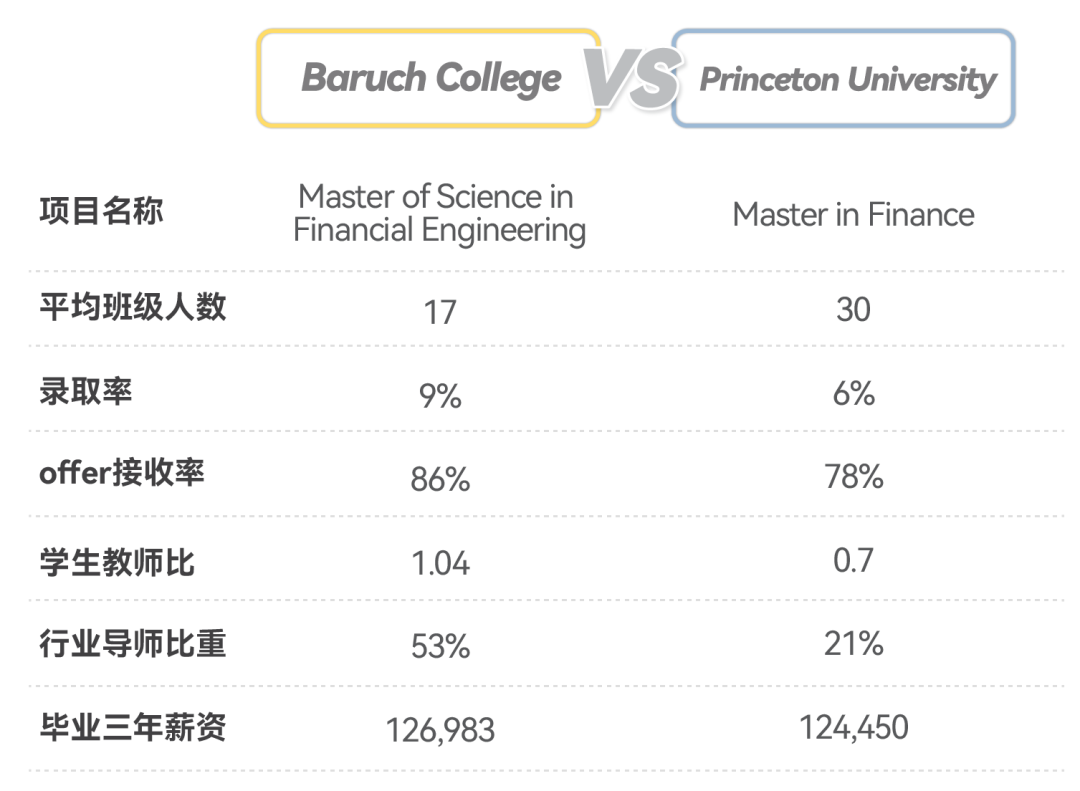Select the 平均班级人数 row label
The height and width of the screenshot is (791, 1080).
[132, 306]
